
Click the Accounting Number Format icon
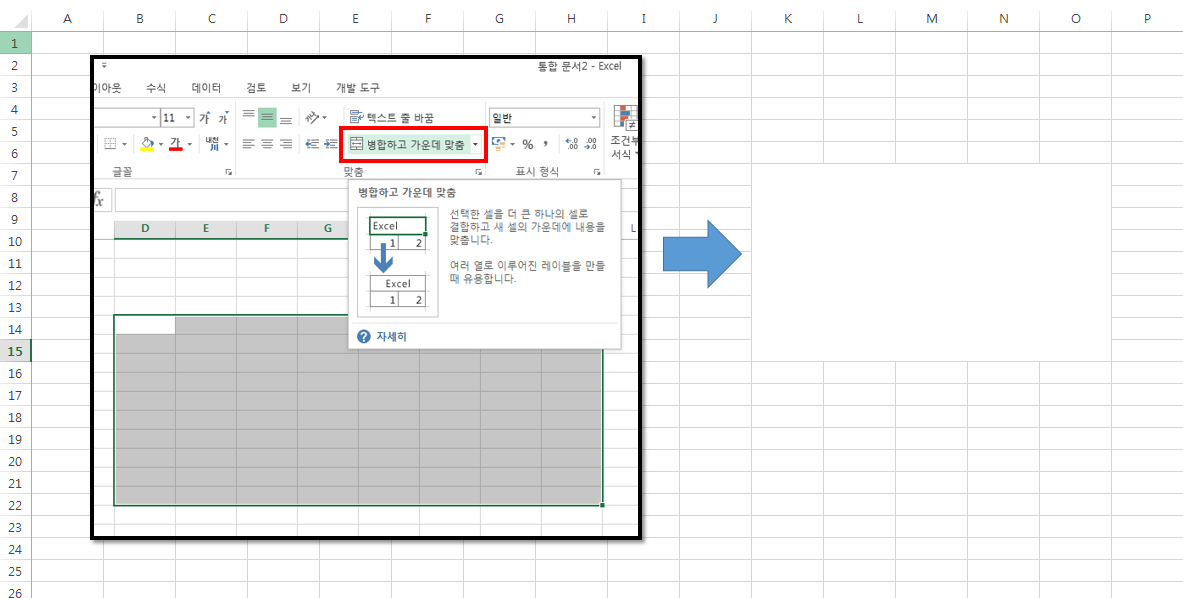499,143
